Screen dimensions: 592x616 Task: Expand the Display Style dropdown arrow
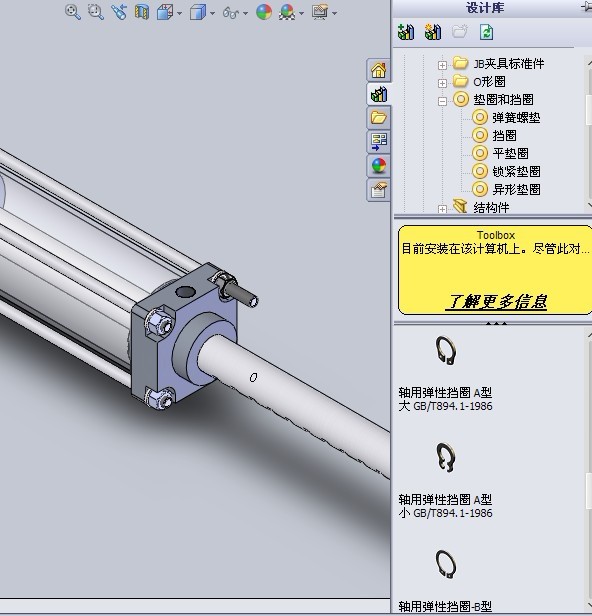click(x=213, y=13)
